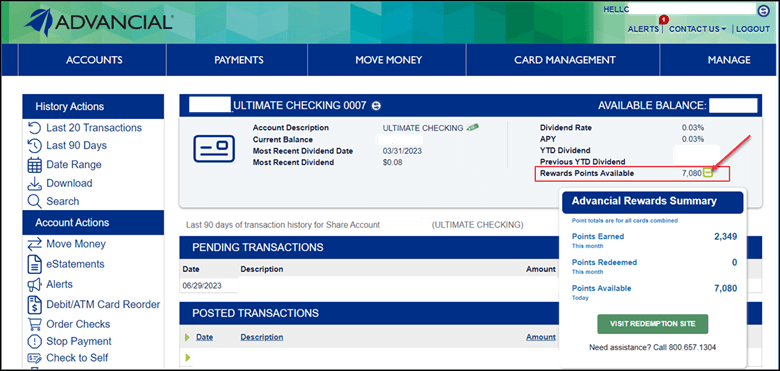The width and height of the screenshot is (780, 371).
Task: Click the Stop Payment warning icon
Action: pos(34,342)
